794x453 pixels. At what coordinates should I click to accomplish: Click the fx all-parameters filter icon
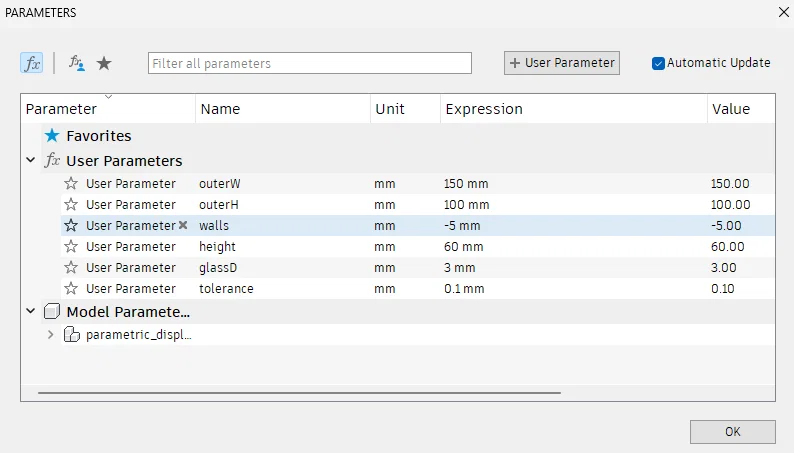coord(32,63)
